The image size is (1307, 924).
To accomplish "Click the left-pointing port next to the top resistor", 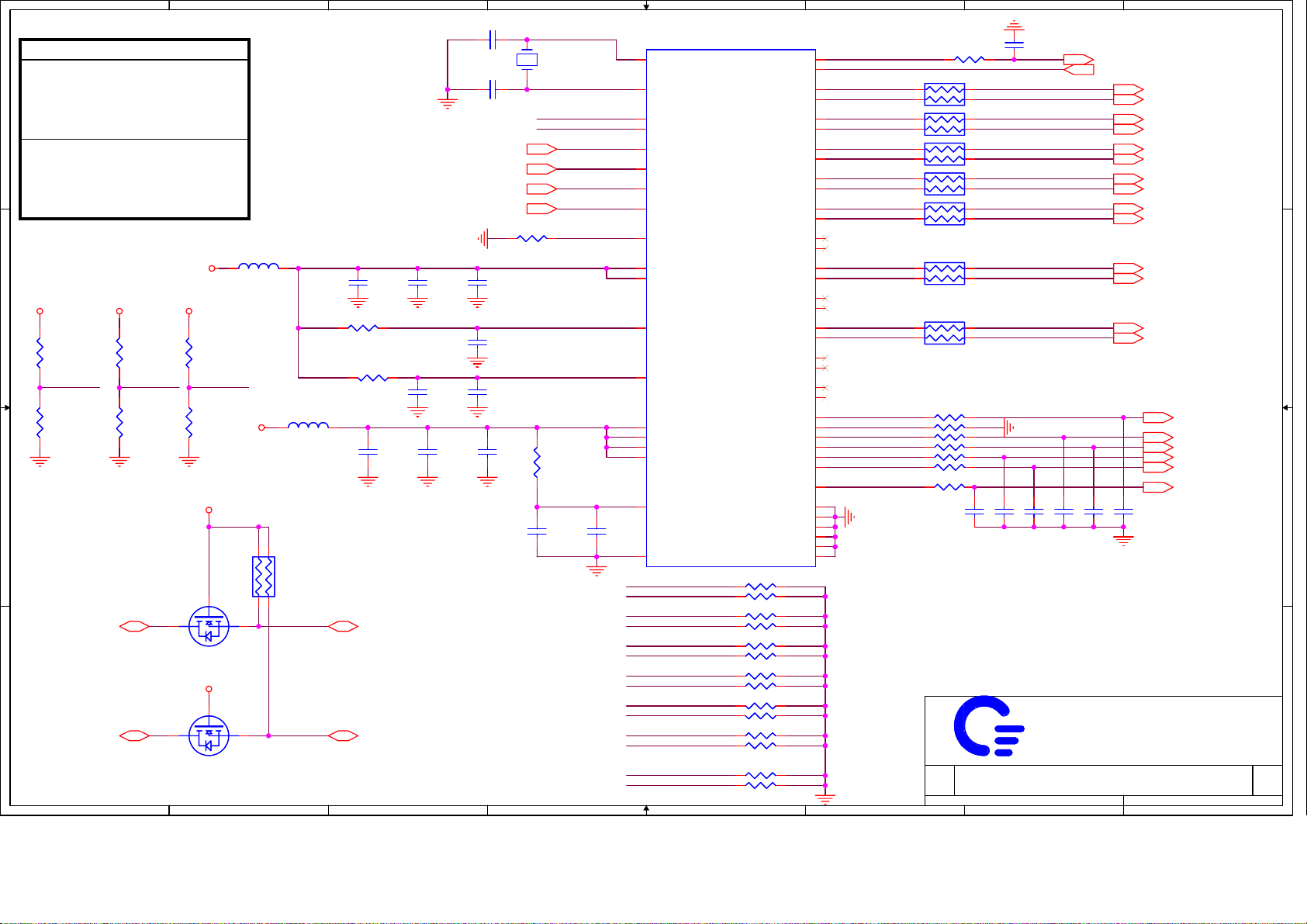I will 1078,70.
